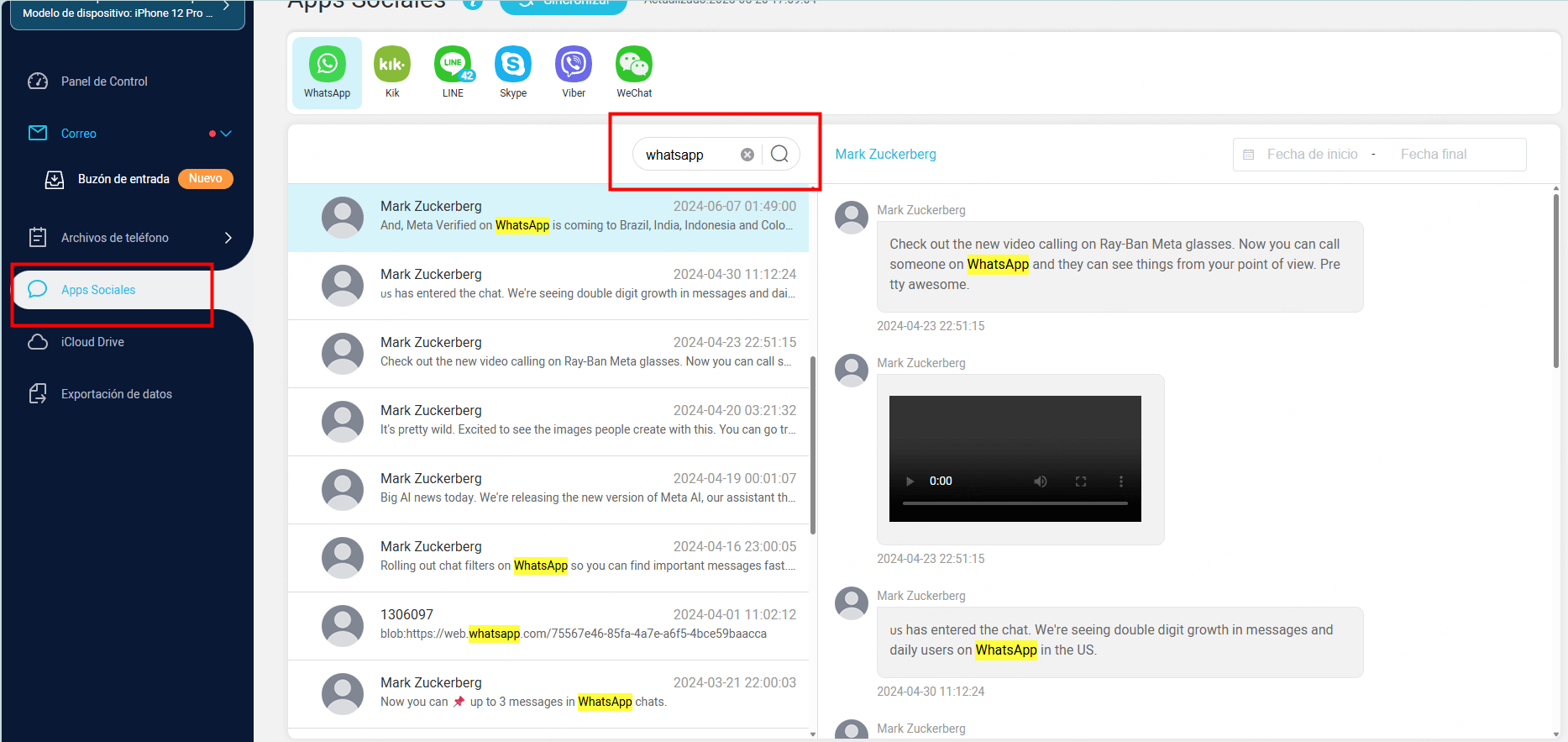Open the message dated 2024-06-07 01:49:00

(x=548, y=218)
